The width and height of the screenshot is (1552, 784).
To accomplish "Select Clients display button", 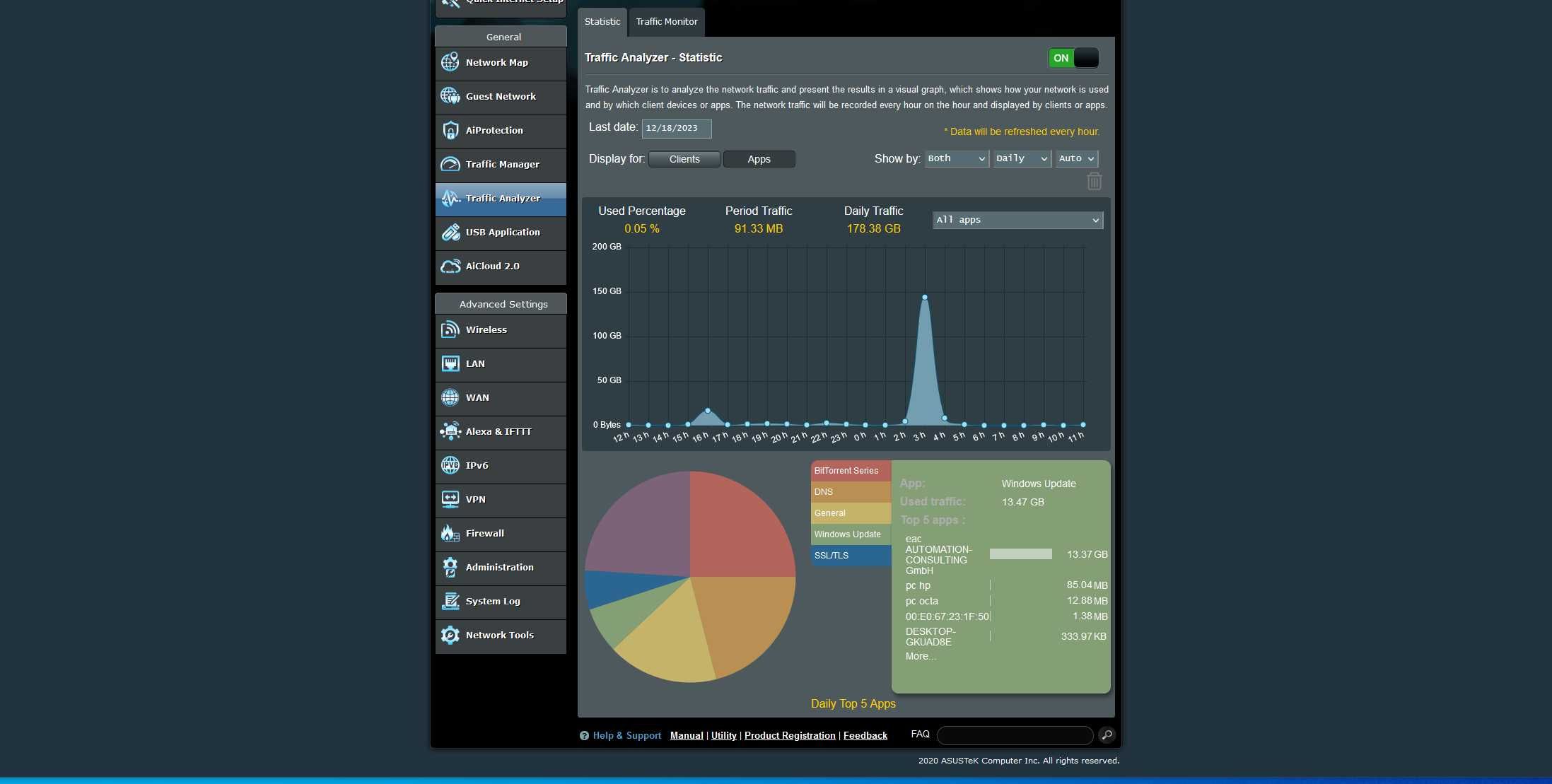I will [684, 159].
